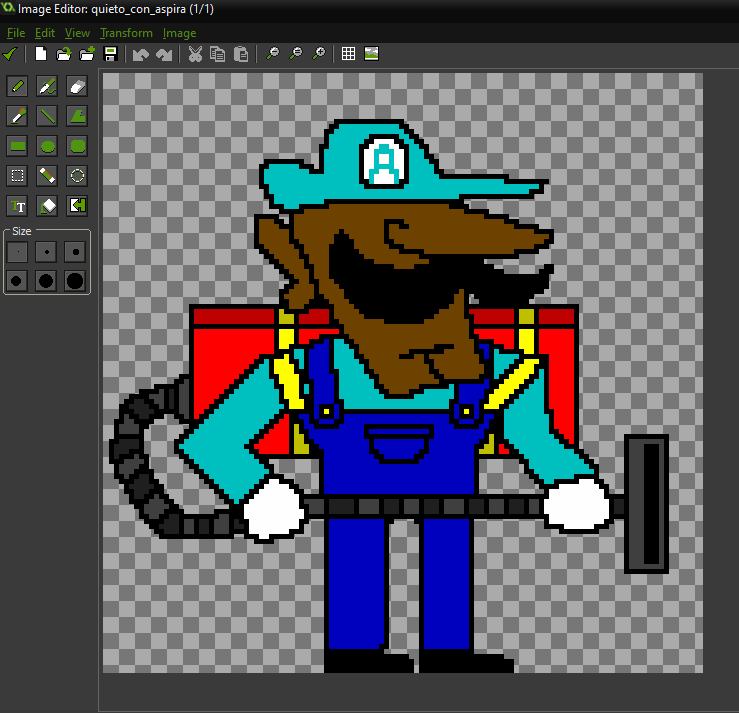This screenshot has height=713, width=739.
Task: Click the letter A emblem on the hat
Action: point(385,161)
